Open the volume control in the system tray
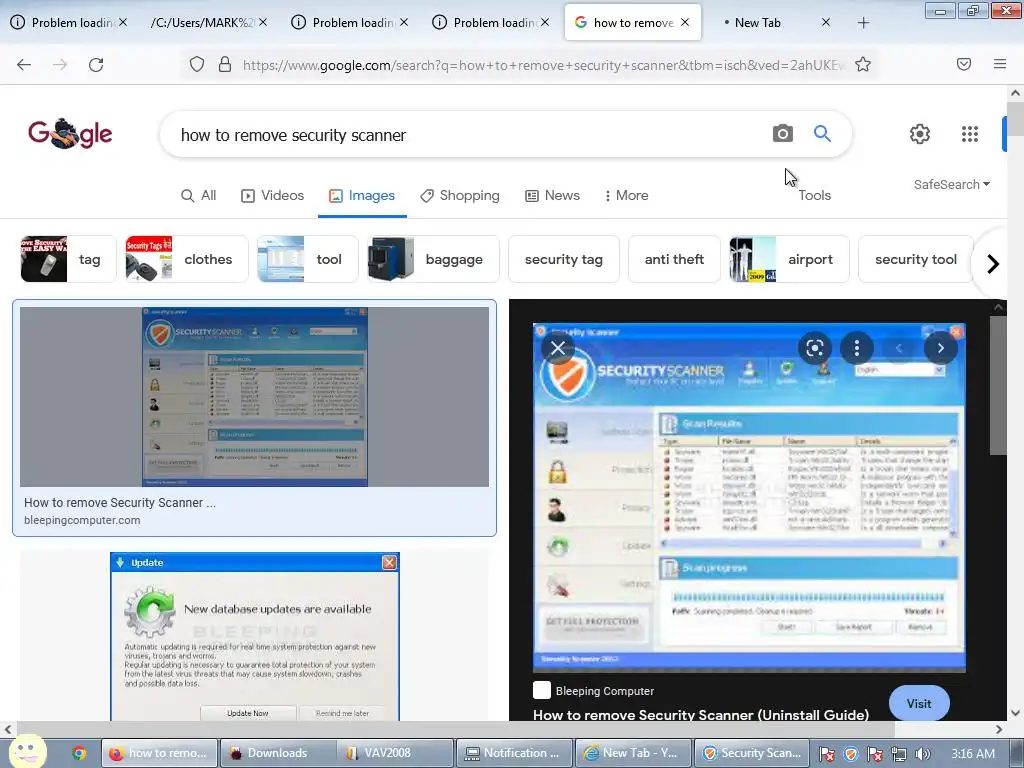This screenshot has width=1024, height=768. (x=922, y=754)
